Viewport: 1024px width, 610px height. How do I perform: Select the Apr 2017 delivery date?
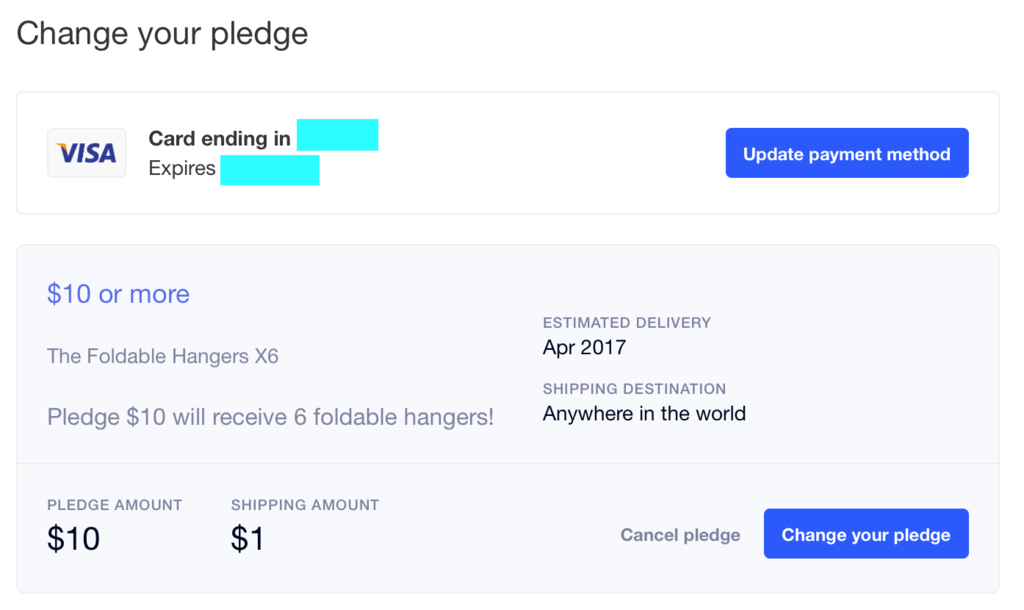click(x=584, y=348)
